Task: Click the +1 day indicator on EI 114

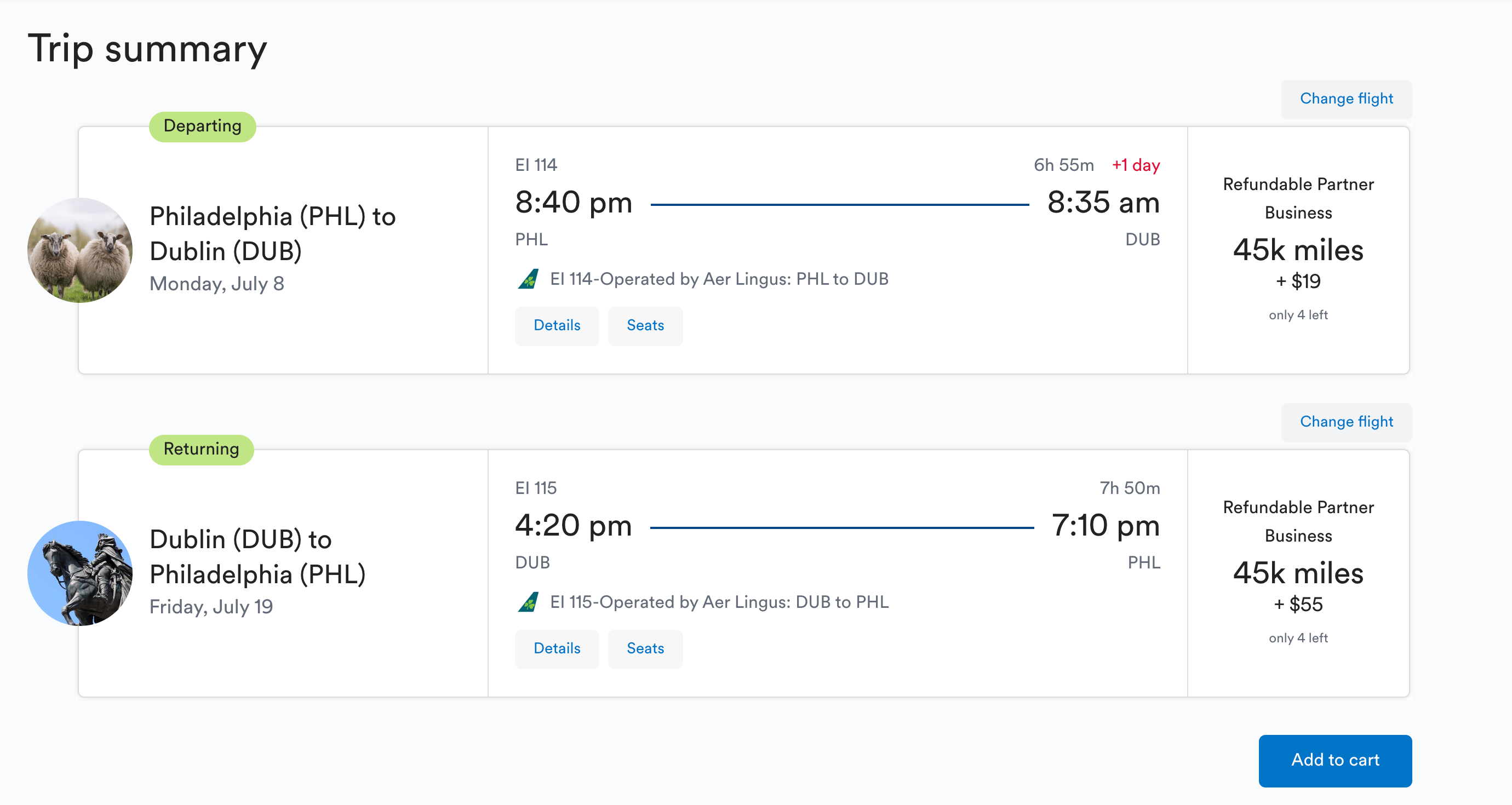Action: click(x=1136, y=165)
